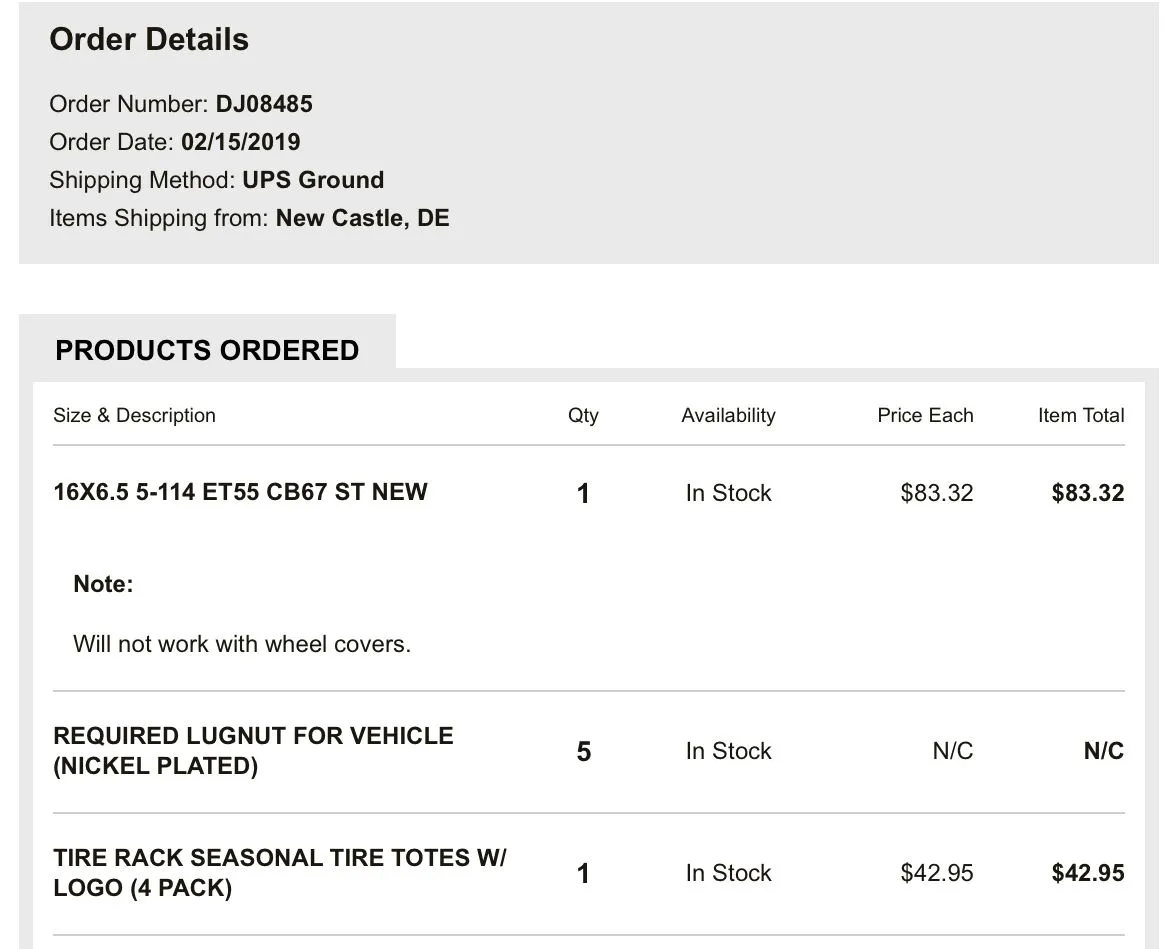The height and width of the screenshot is (949, 1169).
Task: Click the $83.32 item total
Action: 1088,493
